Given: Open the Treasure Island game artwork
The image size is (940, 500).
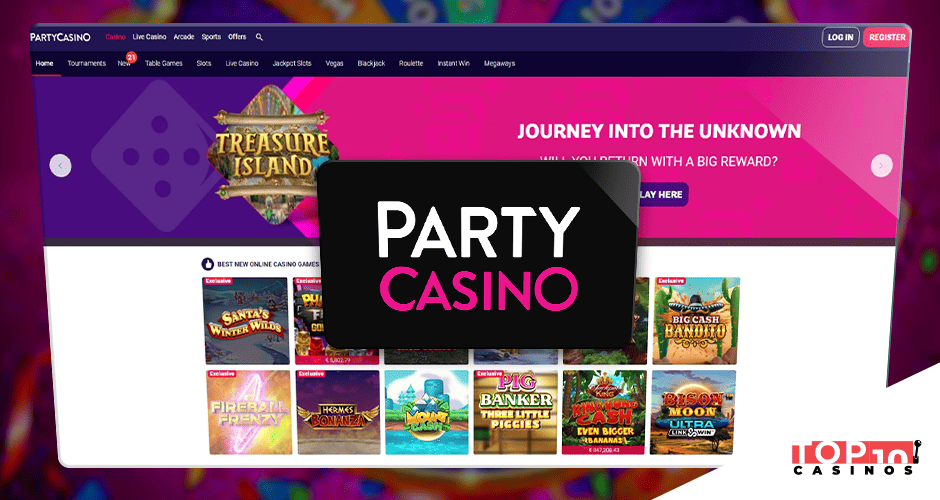Looking at the screenshot, I should pos(272,156).
